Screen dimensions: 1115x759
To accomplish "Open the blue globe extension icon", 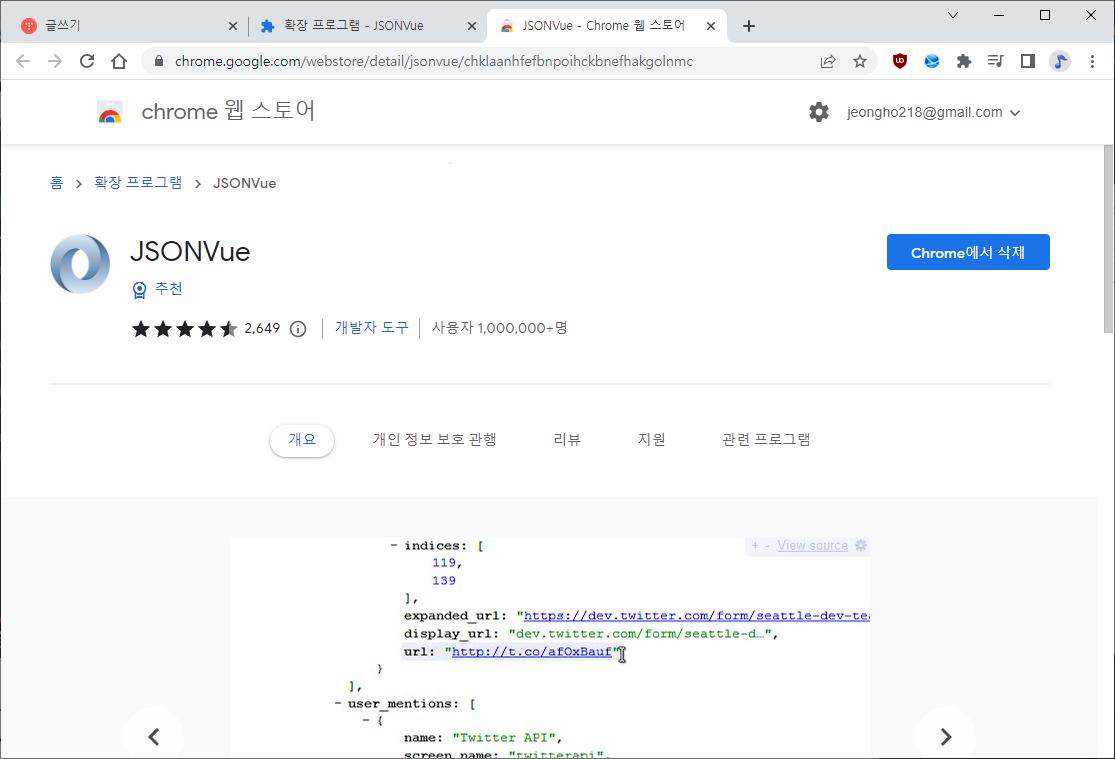I will tap(932, 61).
